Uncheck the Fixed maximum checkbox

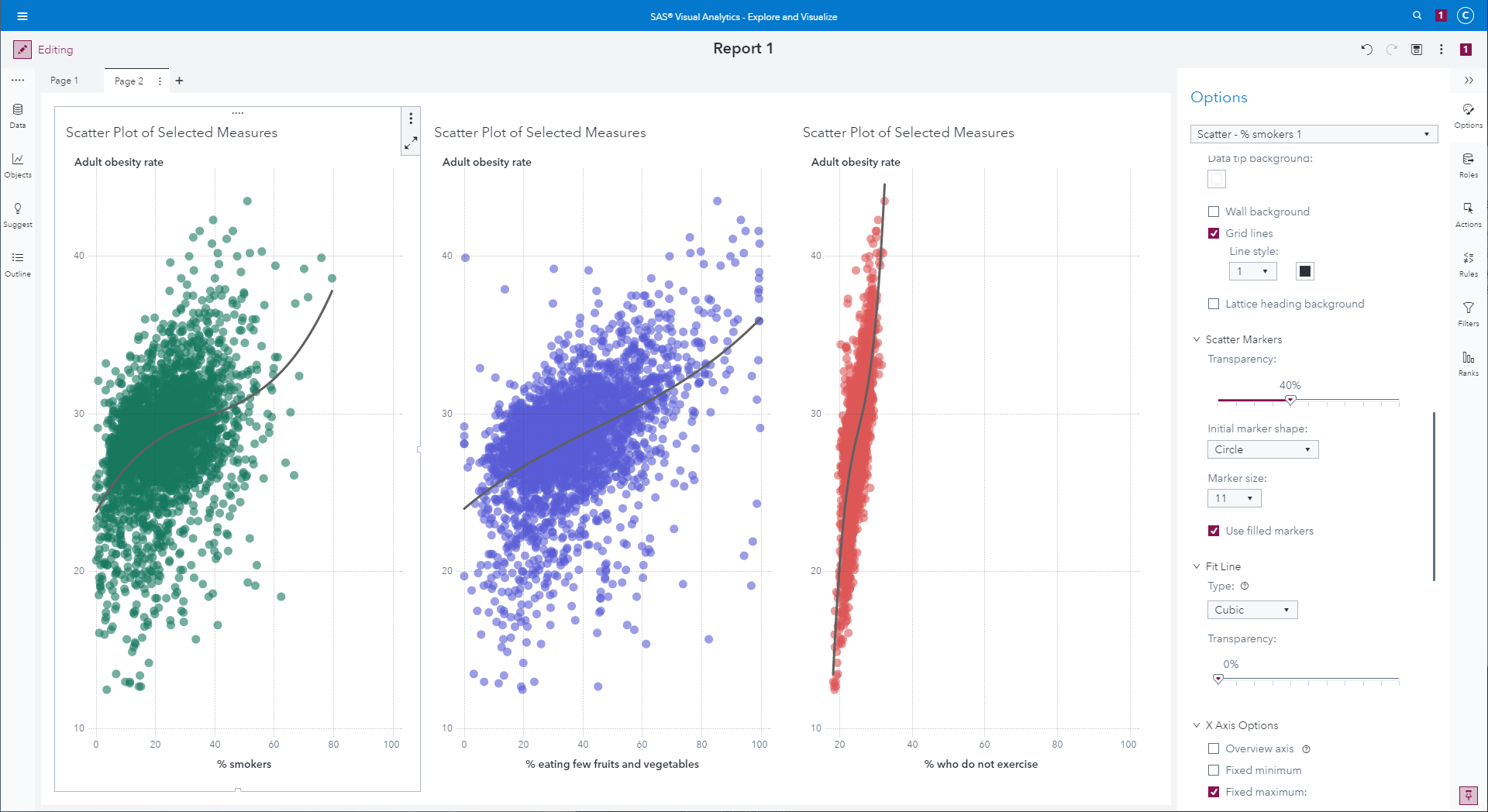point(1214,792)
